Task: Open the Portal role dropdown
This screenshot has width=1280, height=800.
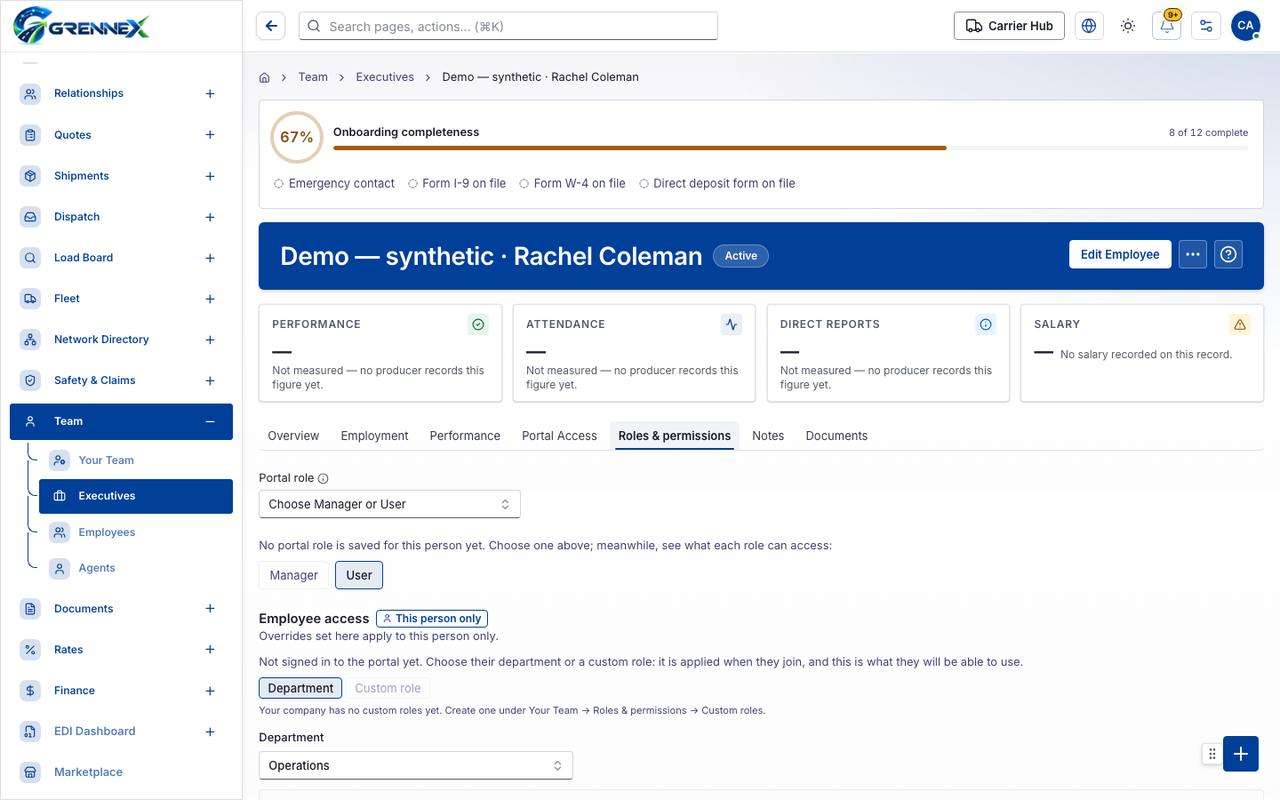Action: (x=389, y=504)
